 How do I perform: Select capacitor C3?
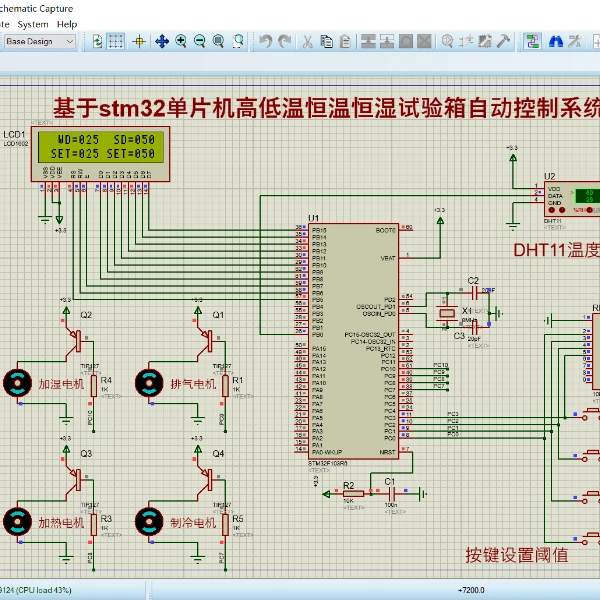pos(474,328)
